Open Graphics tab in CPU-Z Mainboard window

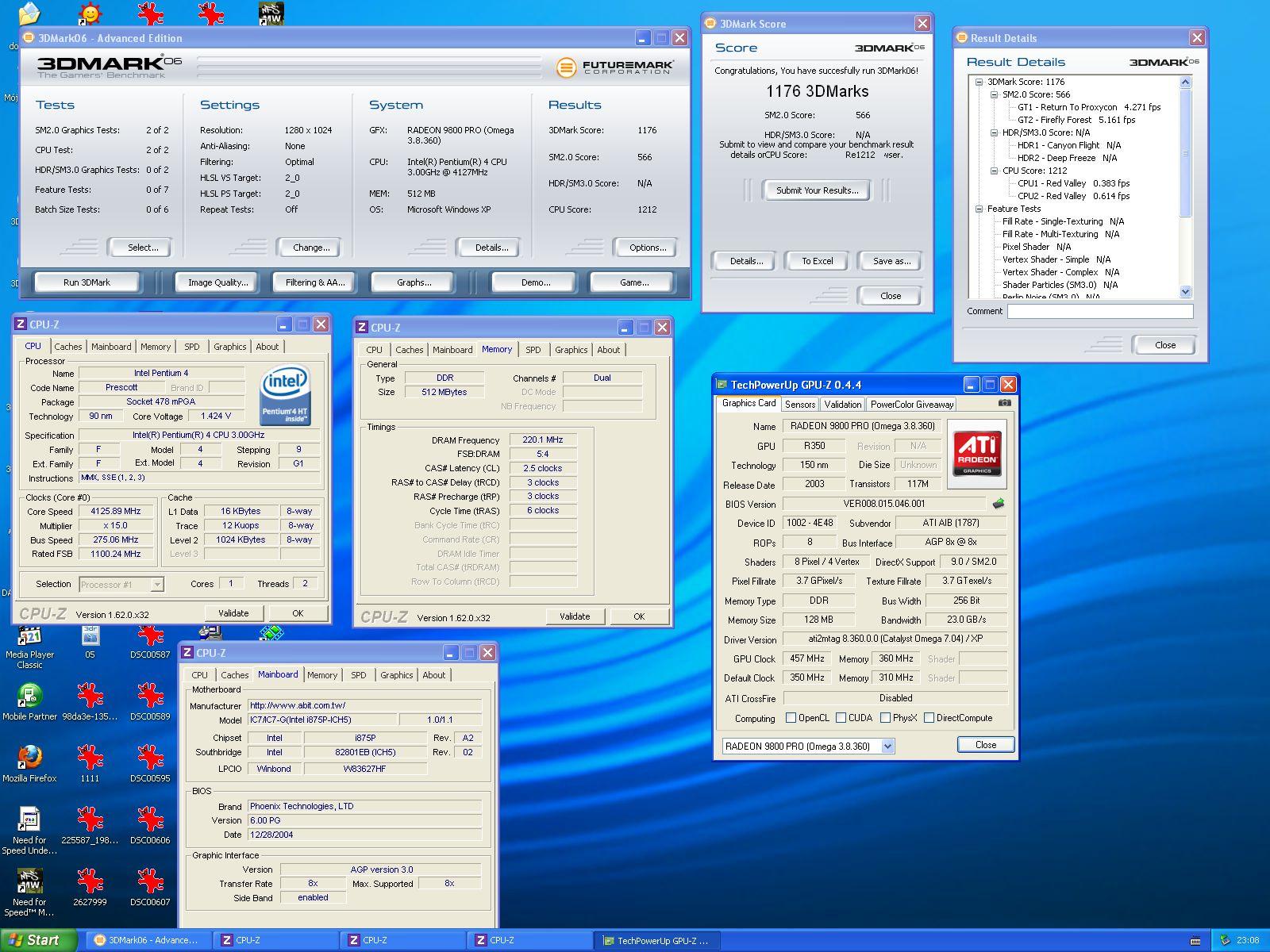(x=396, y=675)
